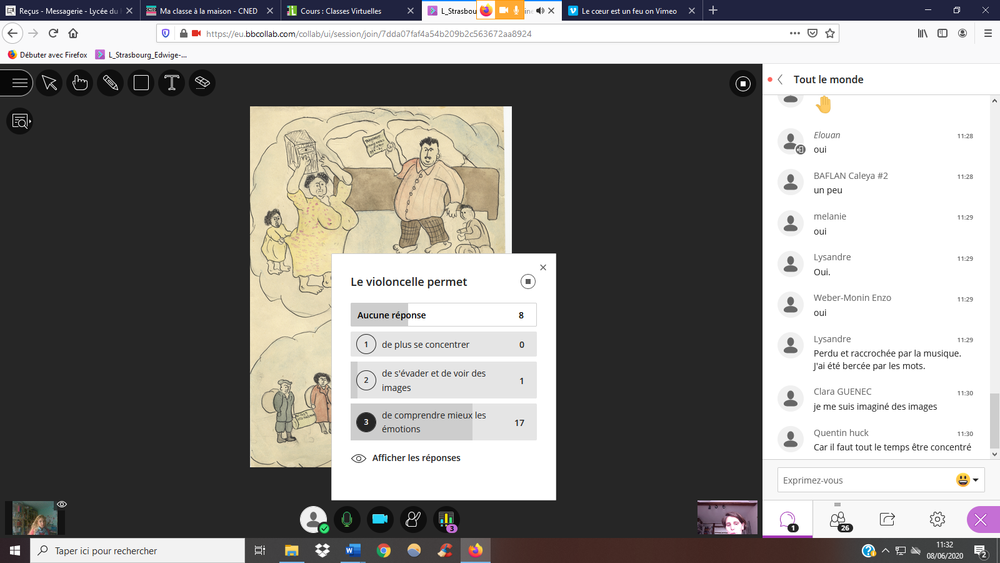Toggle the microphone audio
This screenshot has height=563, width=1000.
point(346,519)
